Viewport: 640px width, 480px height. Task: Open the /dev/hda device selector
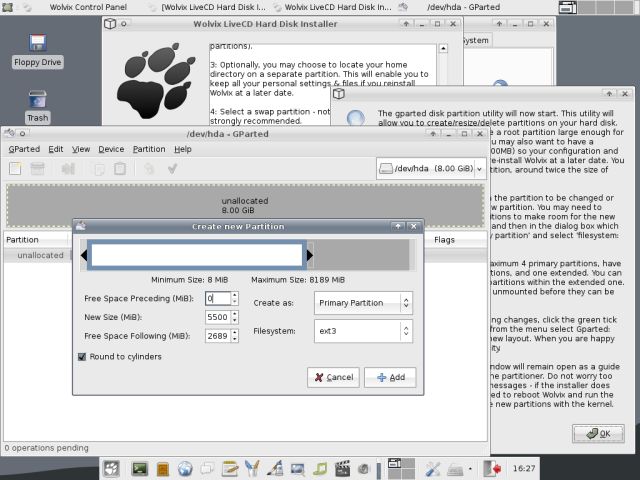coord(431,169)
